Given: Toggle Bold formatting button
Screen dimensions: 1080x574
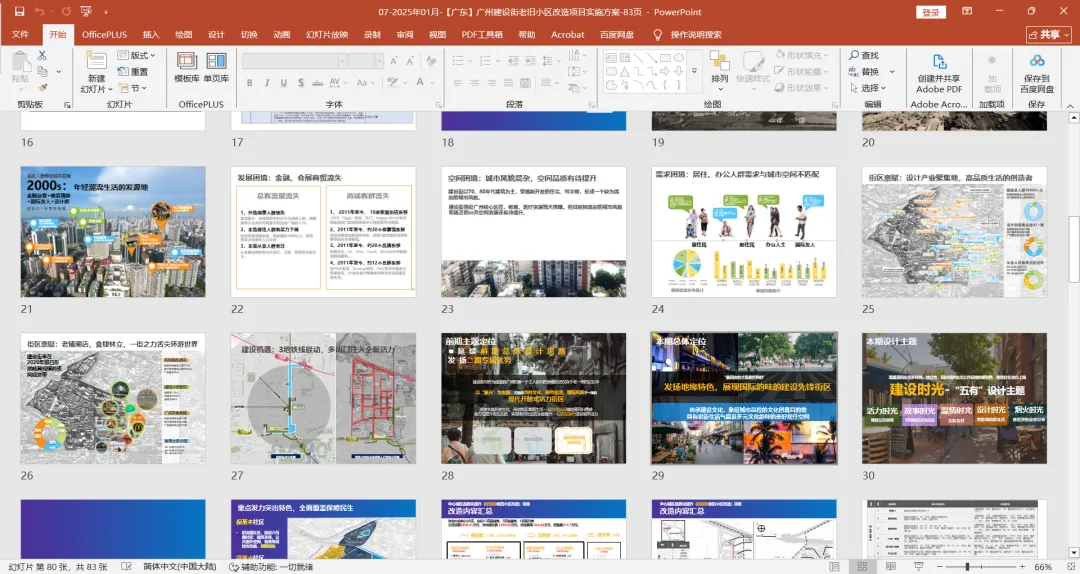Looking at the screenshot, I should point(249,83).
